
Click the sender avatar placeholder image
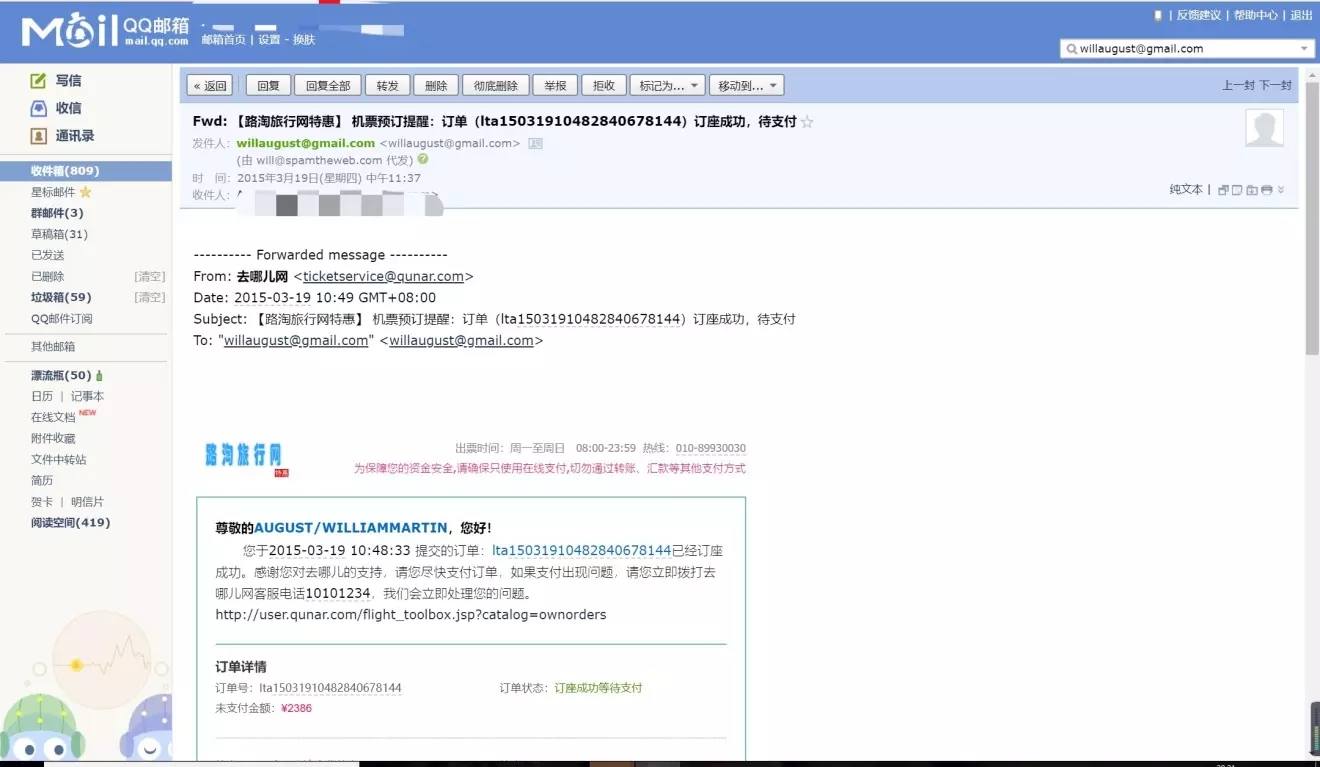click(1264, 128)
